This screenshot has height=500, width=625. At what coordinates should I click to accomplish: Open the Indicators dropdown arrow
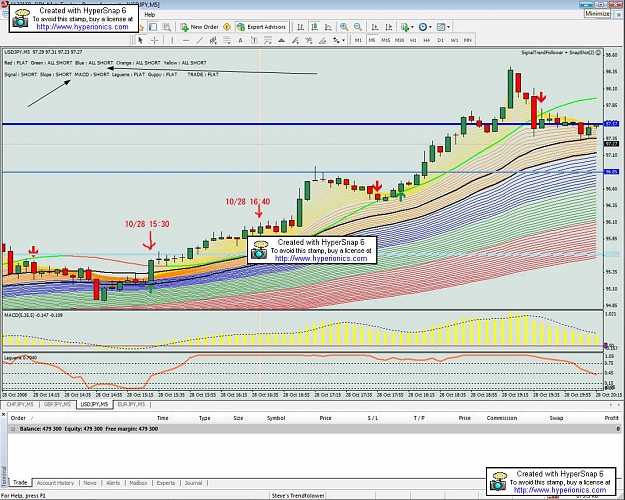[x=412, y=27]
